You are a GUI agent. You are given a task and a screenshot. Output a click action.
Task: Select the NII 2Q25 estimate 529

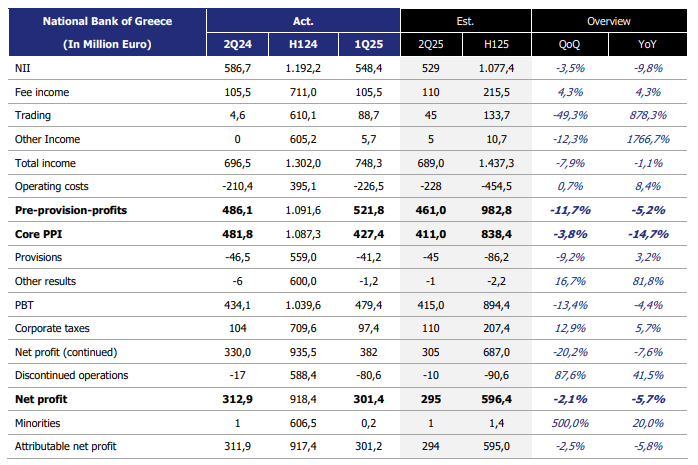[430, 68]
